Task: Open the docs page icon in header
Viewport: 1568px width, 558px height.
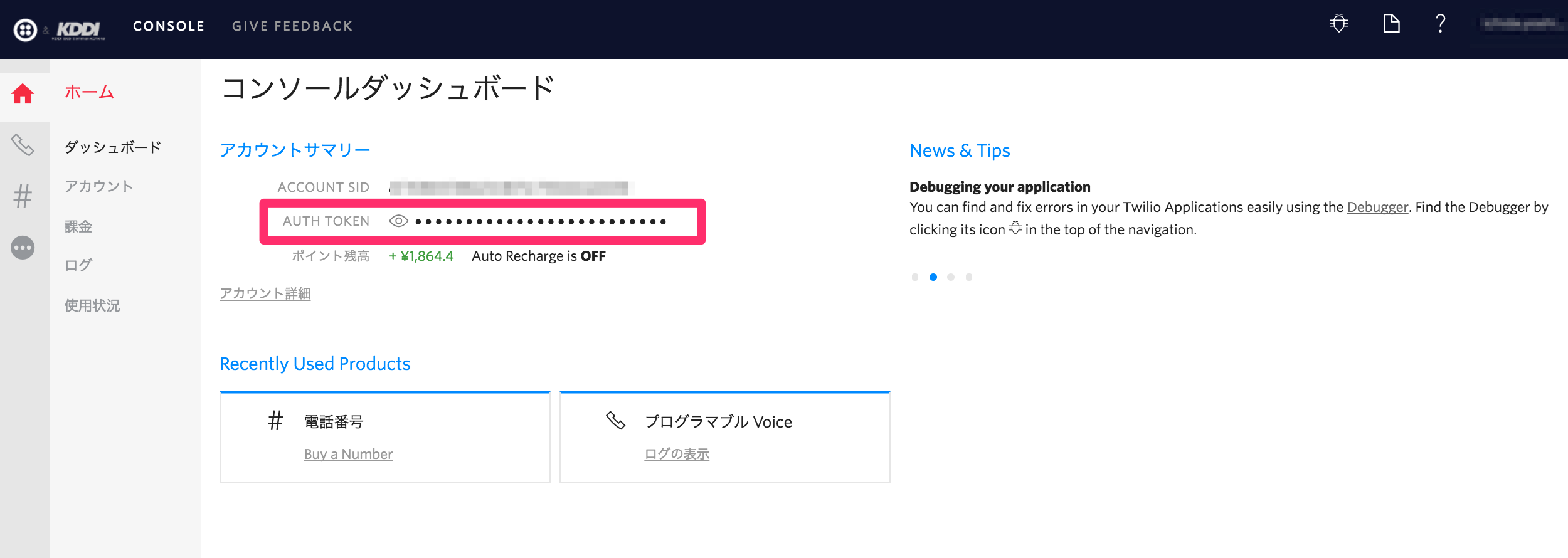Action: (1391, 24)
